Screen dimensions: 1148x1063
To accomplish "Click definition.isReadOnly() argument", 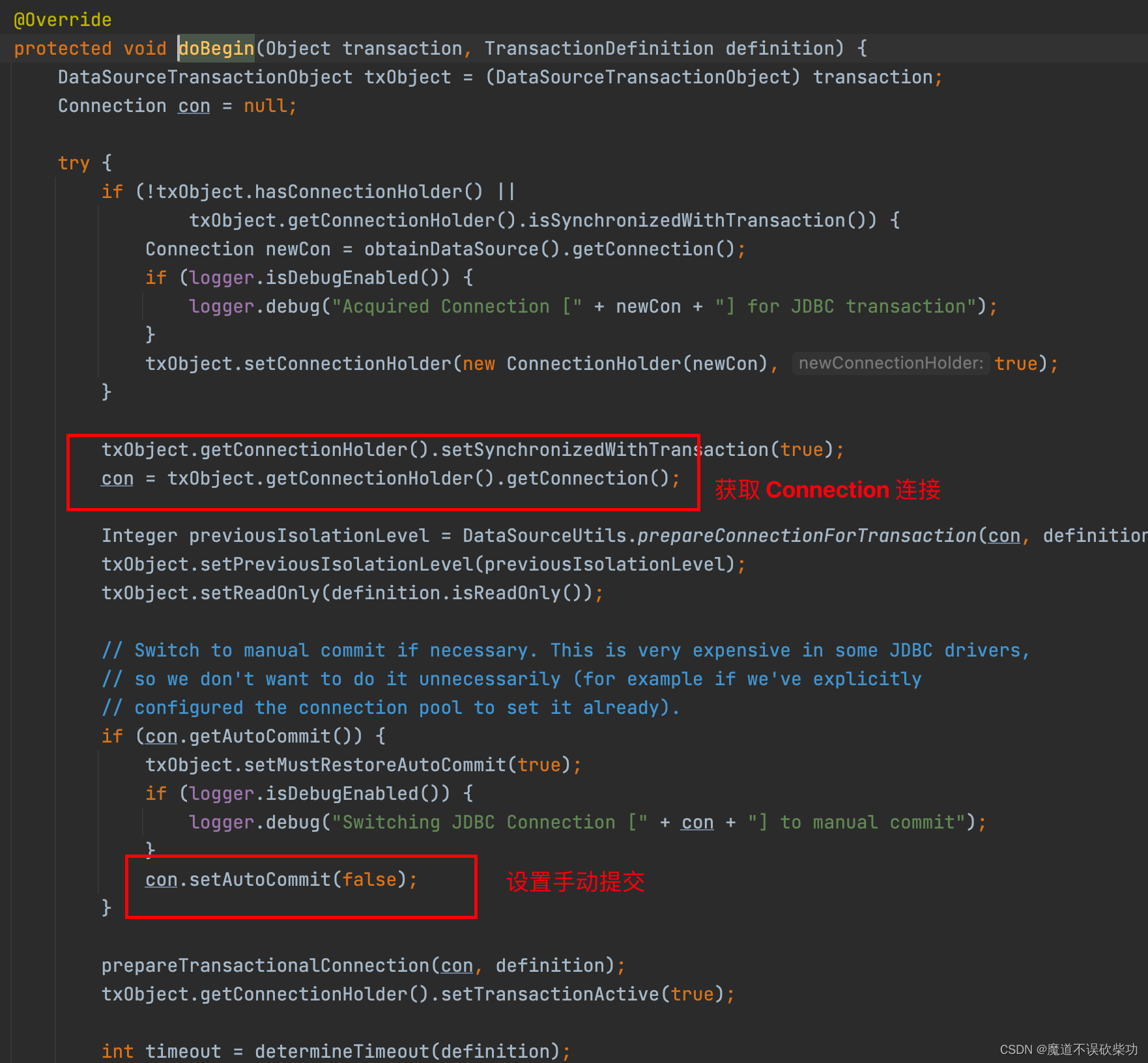I will pos(457,593).
